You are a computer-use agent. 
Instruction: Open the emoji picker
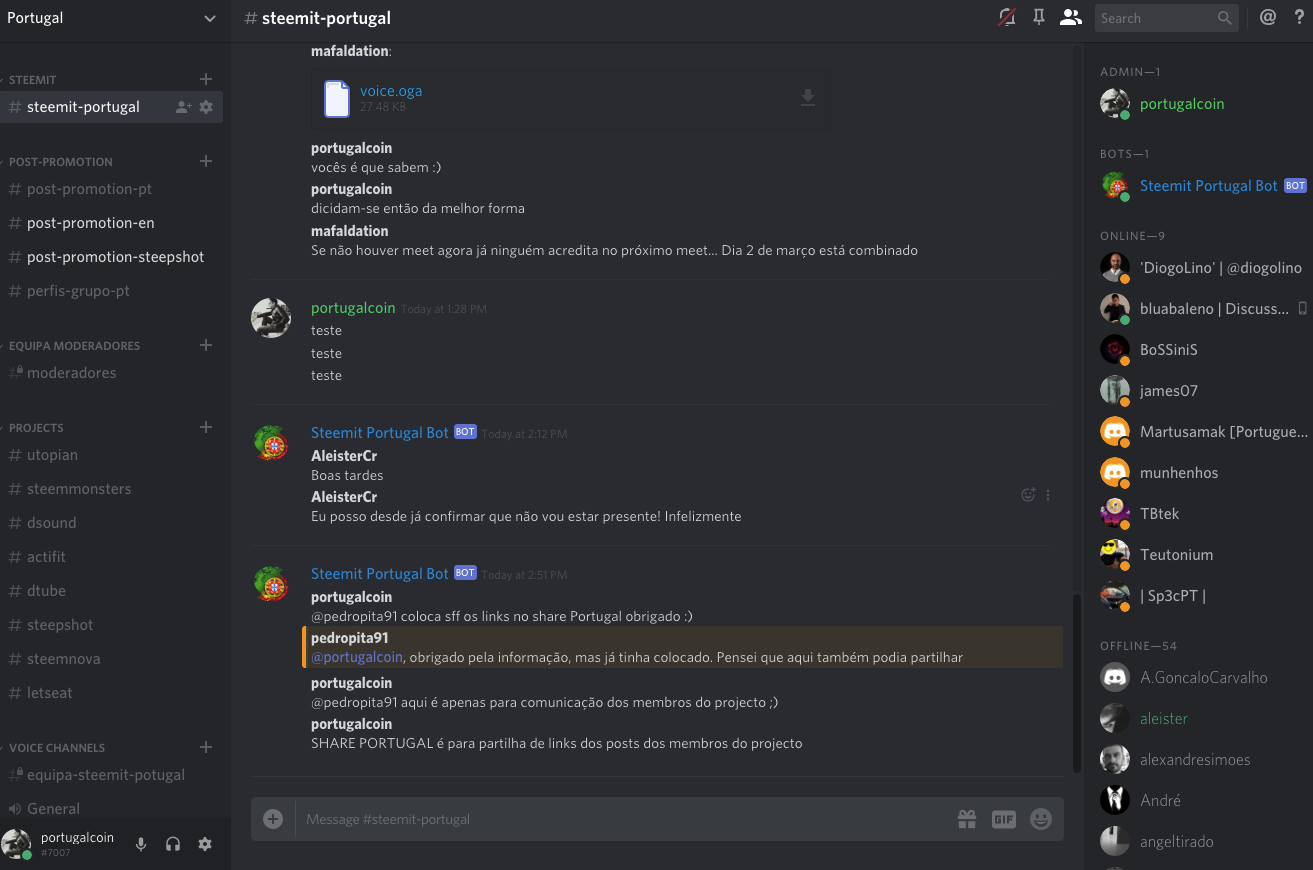click(x=1041, y=819)
